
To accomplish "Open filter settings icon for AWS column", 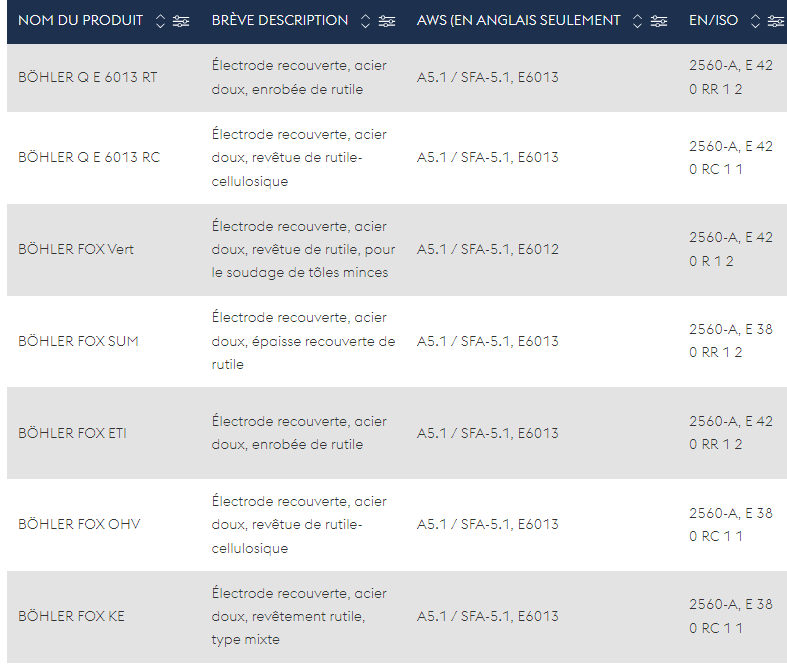I will 659,21.
